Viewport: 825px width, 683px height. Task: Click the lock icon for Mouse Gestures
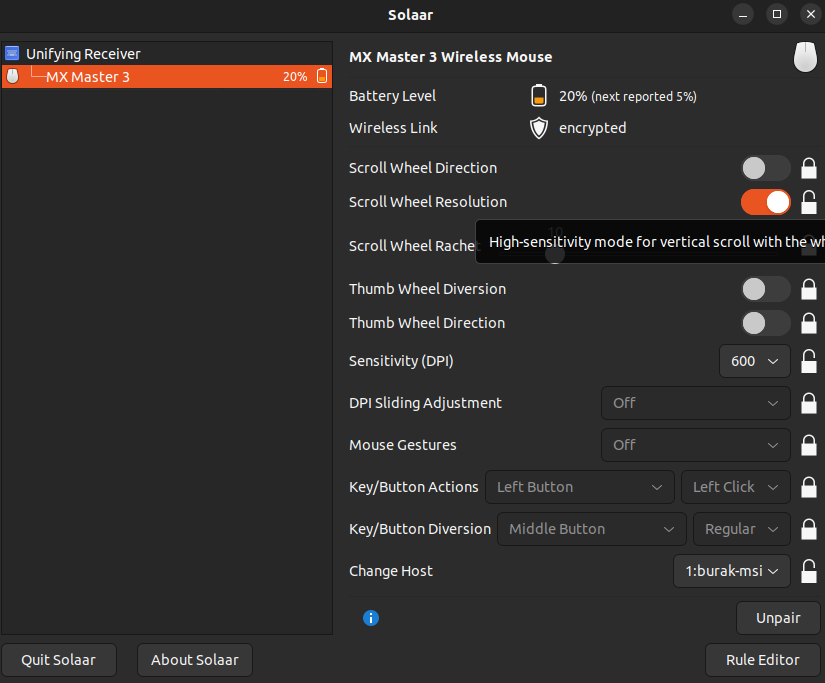(x=809, y=445)
